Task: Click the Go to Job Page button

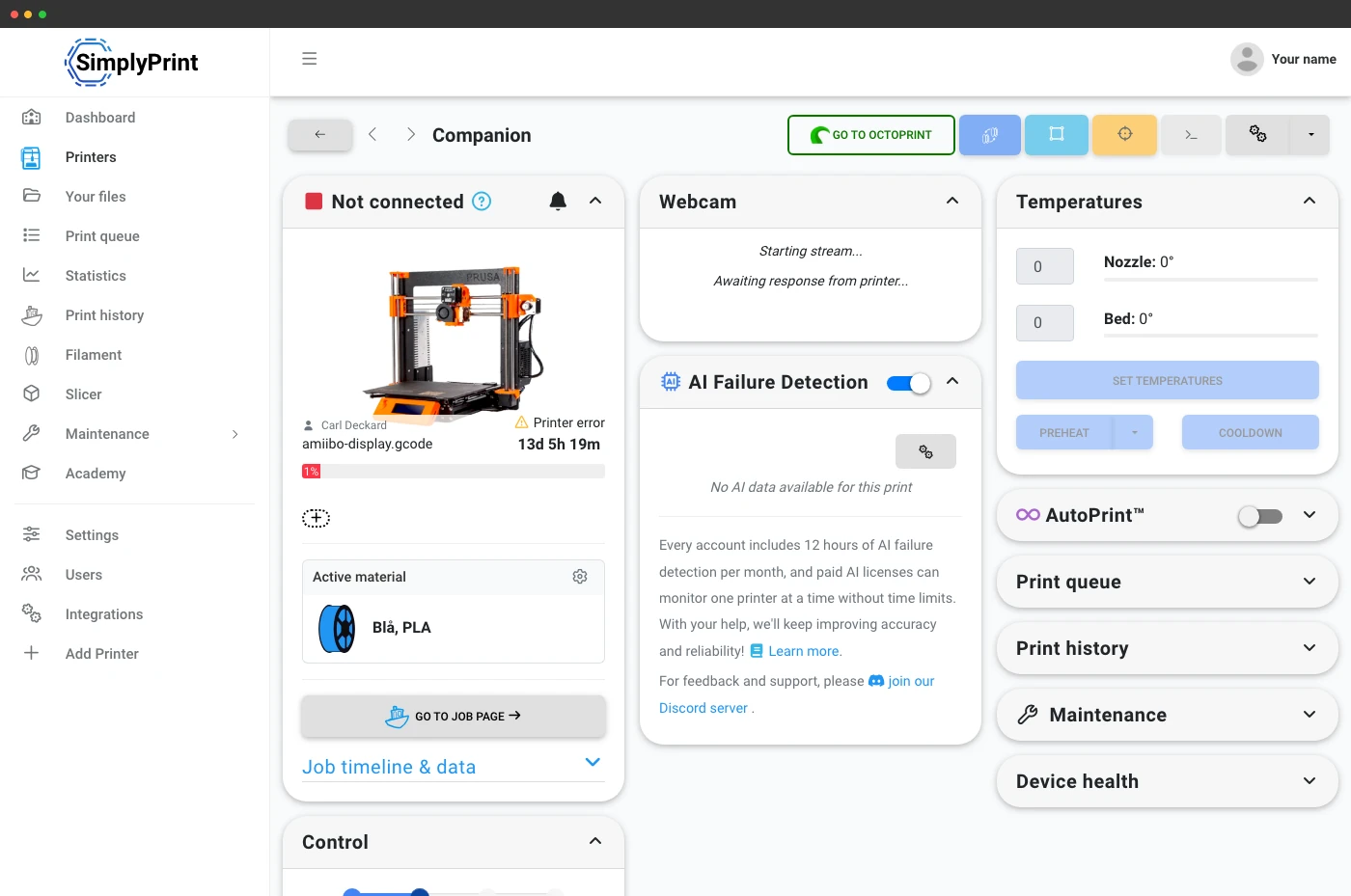Action: pos(454,717)
